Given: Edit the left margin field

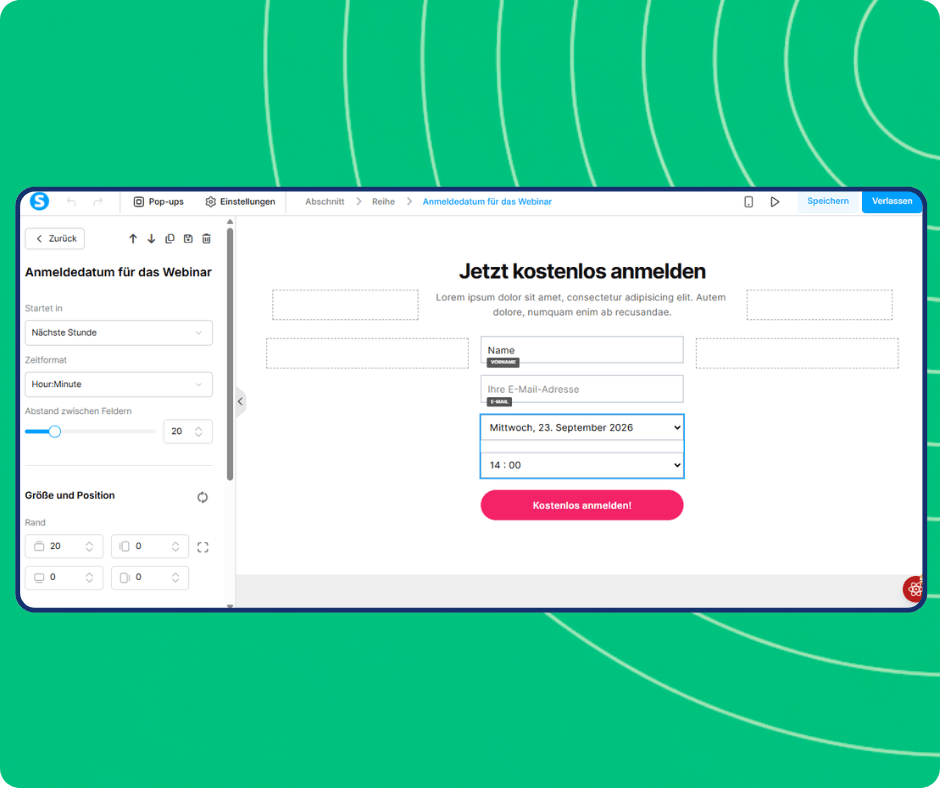Looking at the screenshot, I should pyautogui.click(x=150, y=546).
